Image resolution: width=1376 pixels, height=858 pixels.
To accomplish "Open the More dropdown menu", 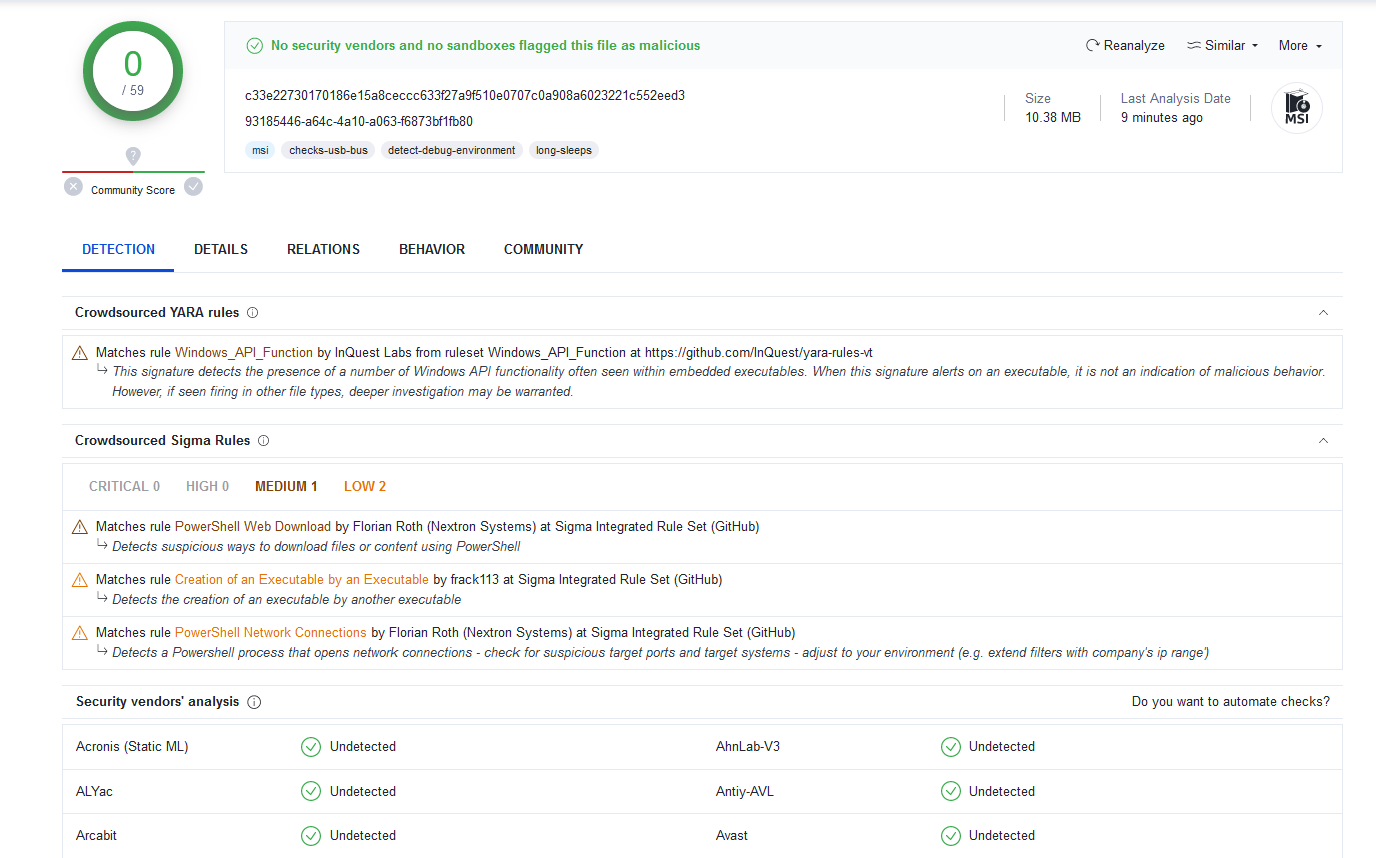I will pos(1299,45).
